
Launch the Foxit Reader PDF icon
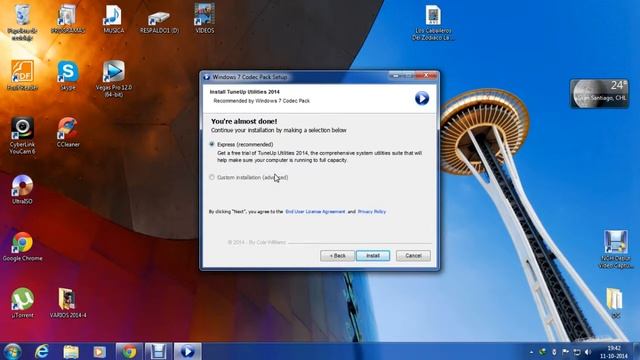click(x=22, y=75)
